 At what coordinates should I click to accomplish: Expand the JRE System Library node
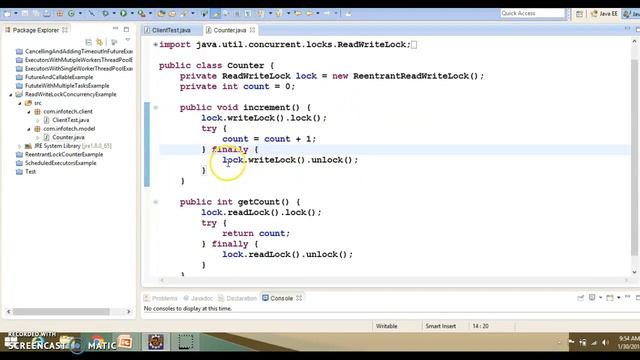(x=19, y=146)
